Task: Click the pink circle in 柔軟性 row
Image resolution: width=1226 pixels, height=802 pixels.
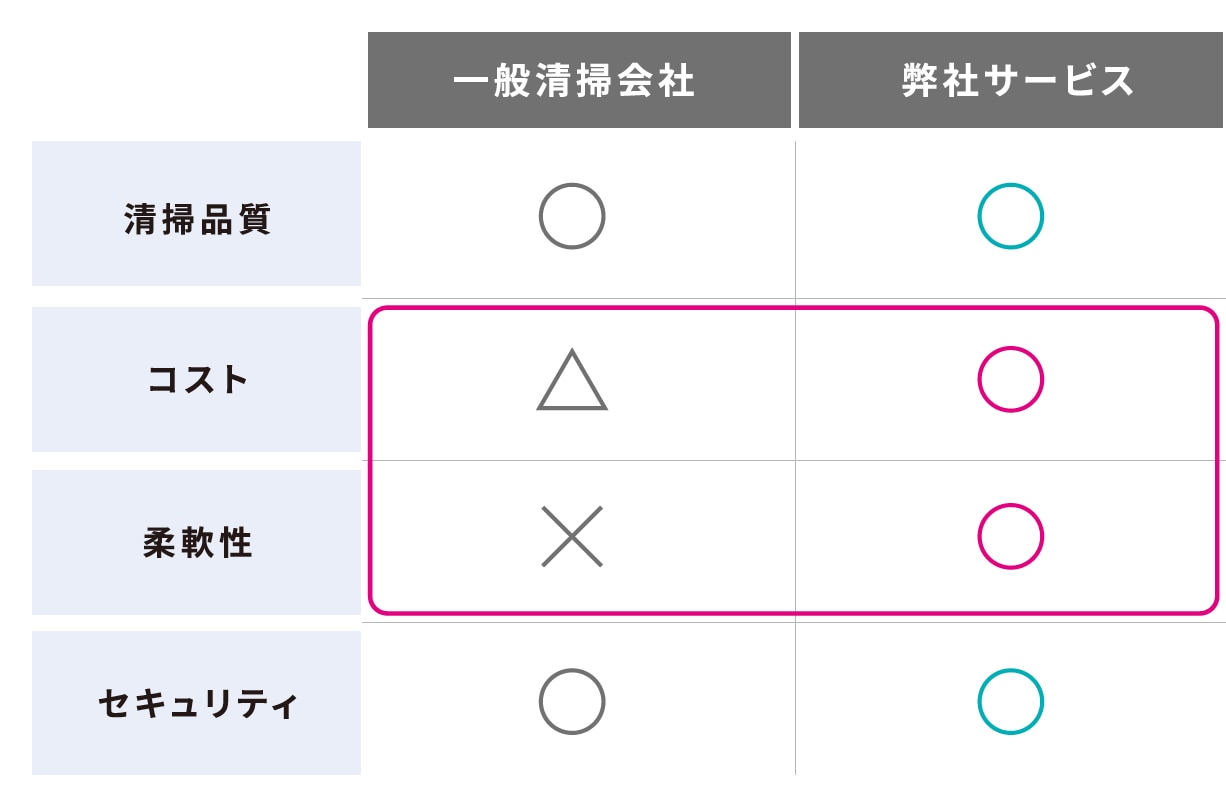Action: (1010, 536)
